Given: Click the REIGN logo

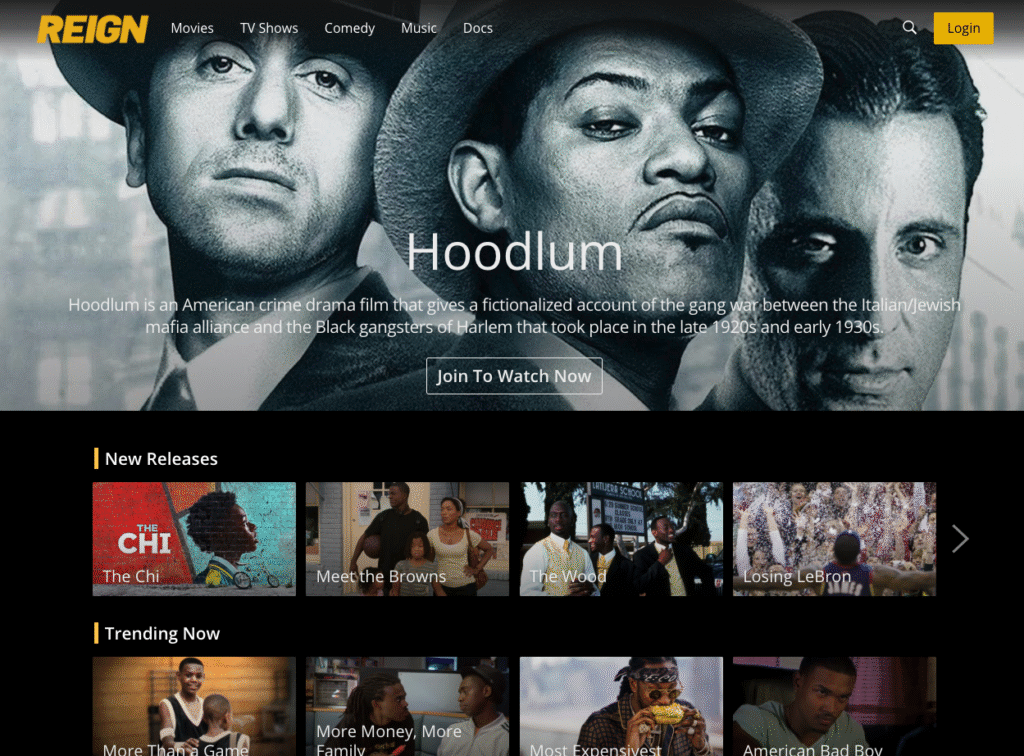Looking at the screenshot, I should [93, 29].
